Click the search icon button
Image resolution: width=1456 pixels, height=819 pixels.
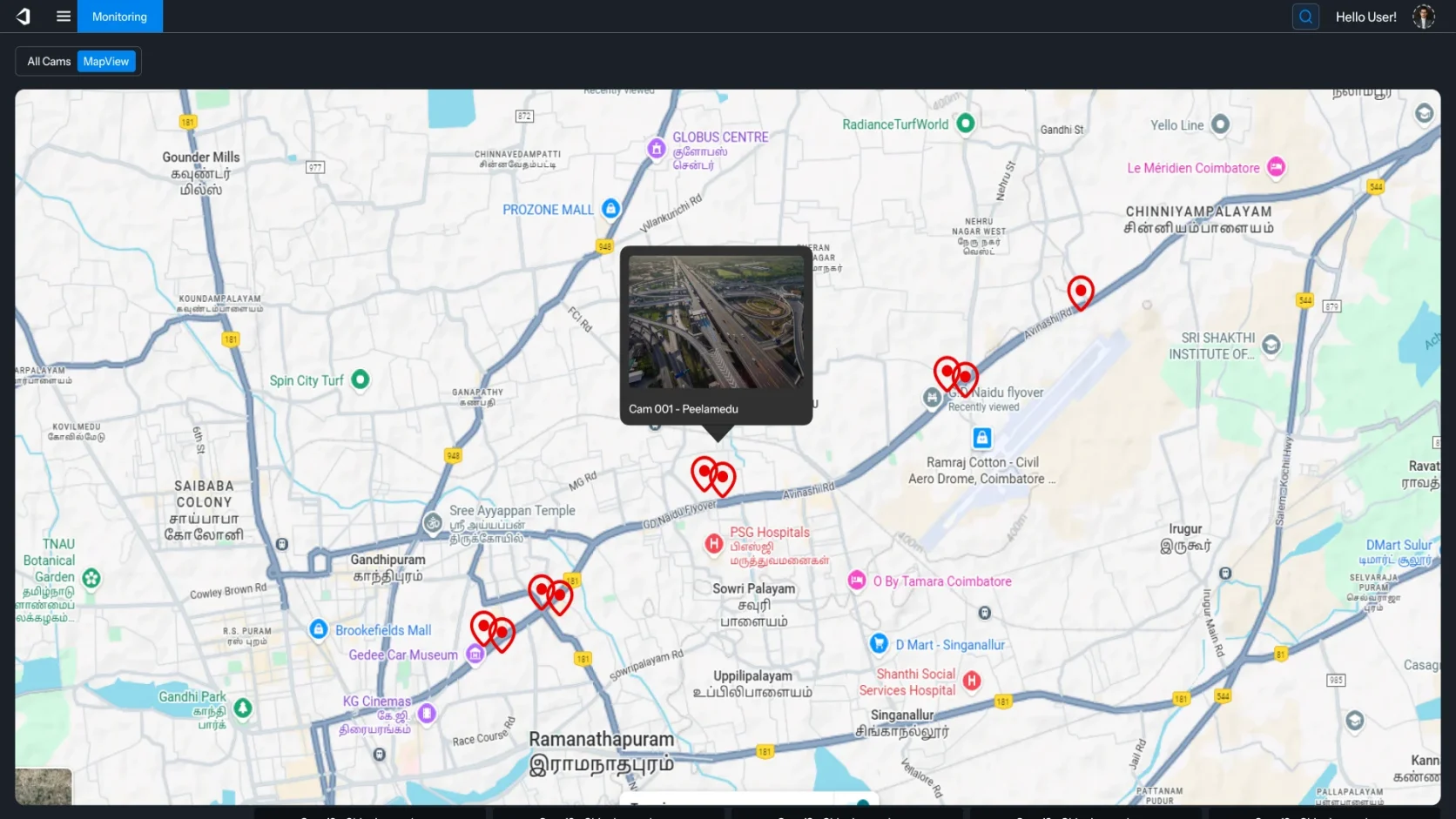1305,17
